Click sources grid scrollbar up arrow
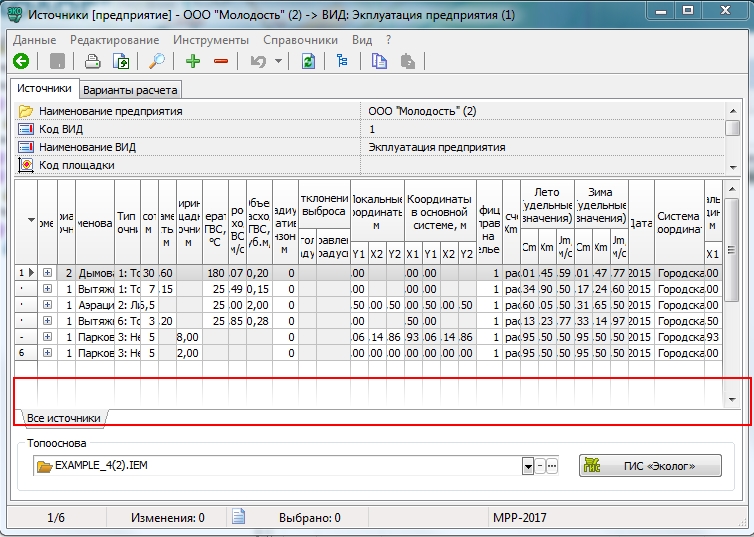The height and width of the screenshot is (537, 754). pos(732,189)
